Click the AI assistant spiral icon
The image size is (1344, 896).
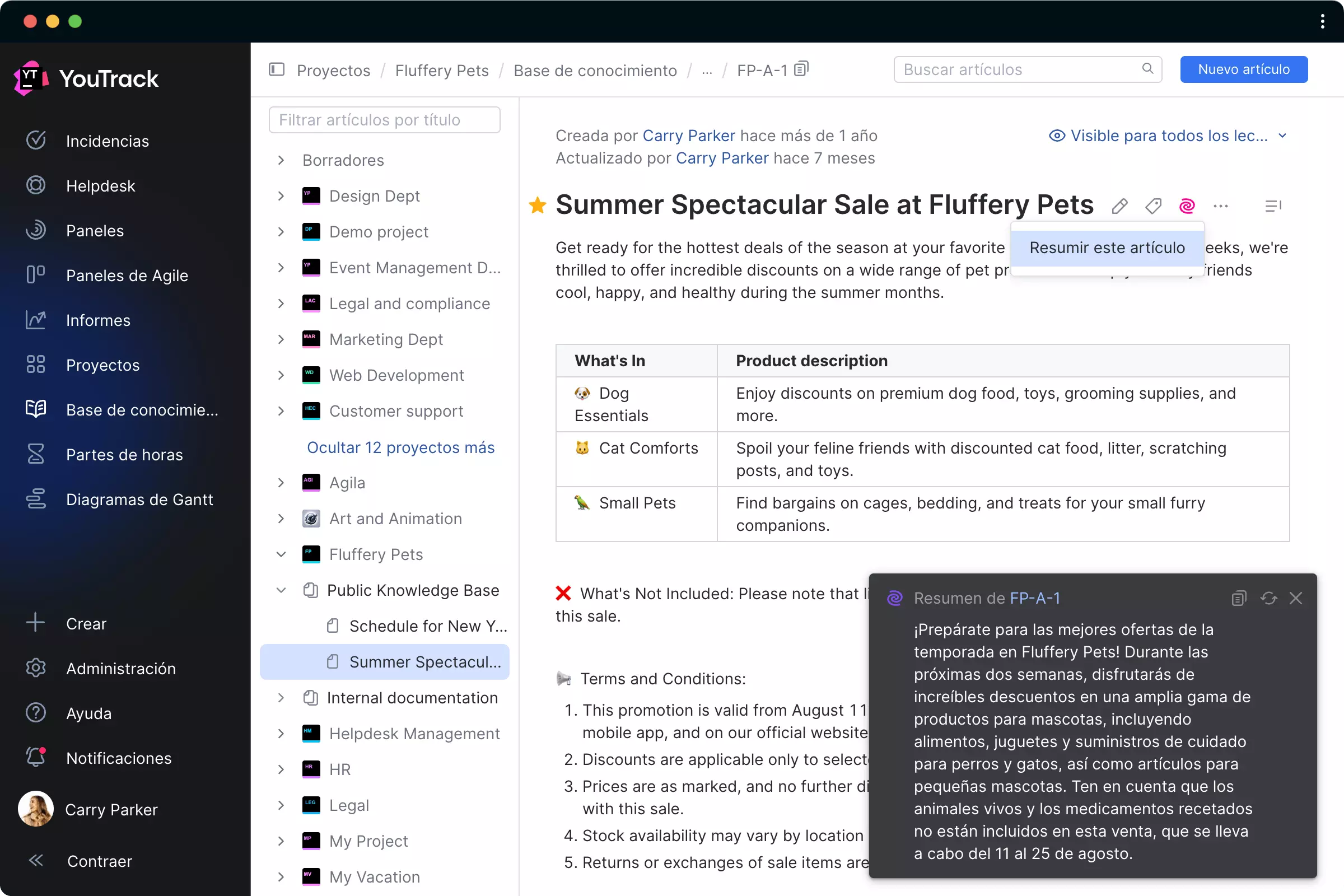point(1187,206)
